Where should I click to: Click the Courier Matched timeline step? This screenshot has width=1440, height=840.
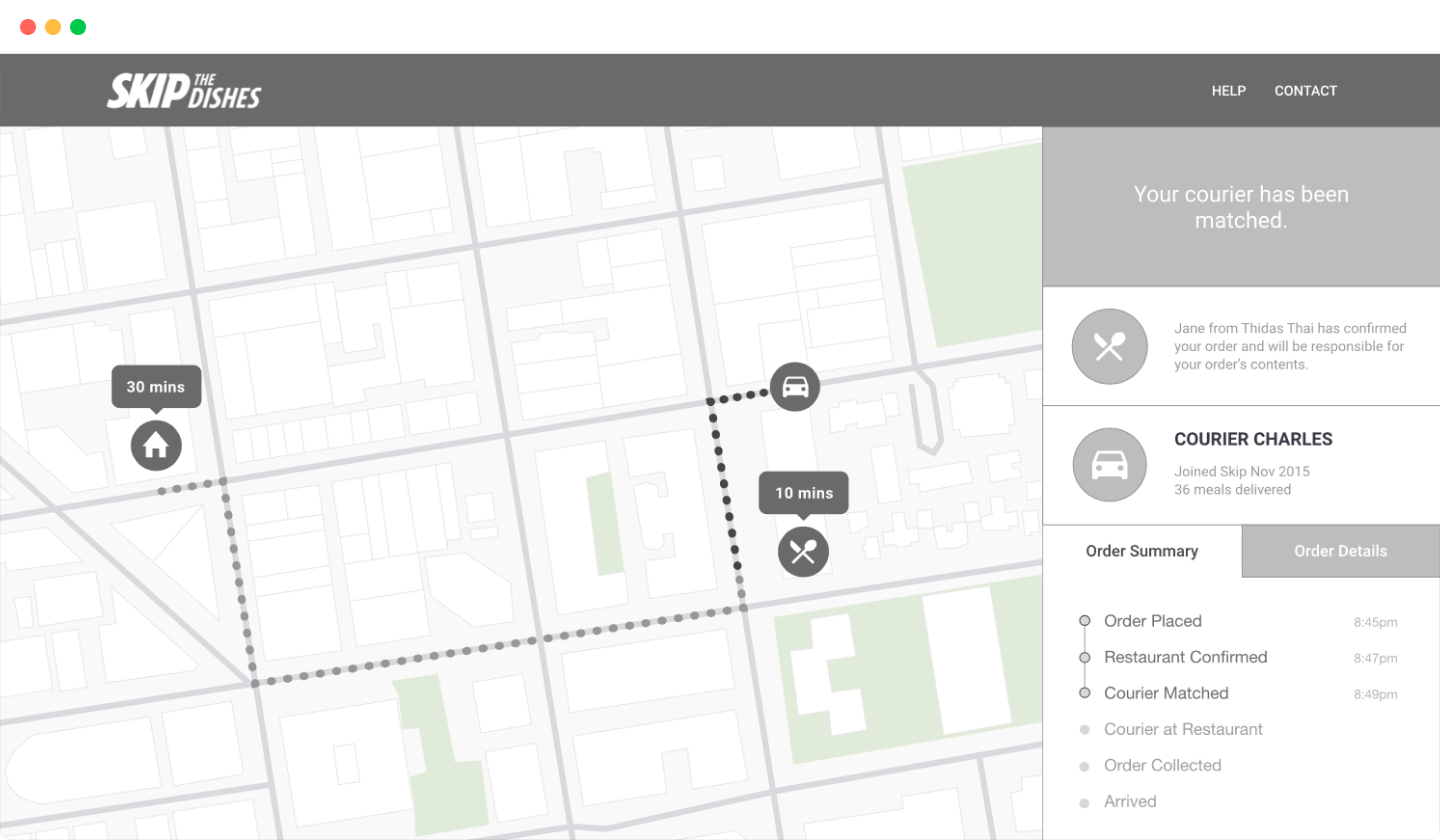click(x=1166, y=693)
